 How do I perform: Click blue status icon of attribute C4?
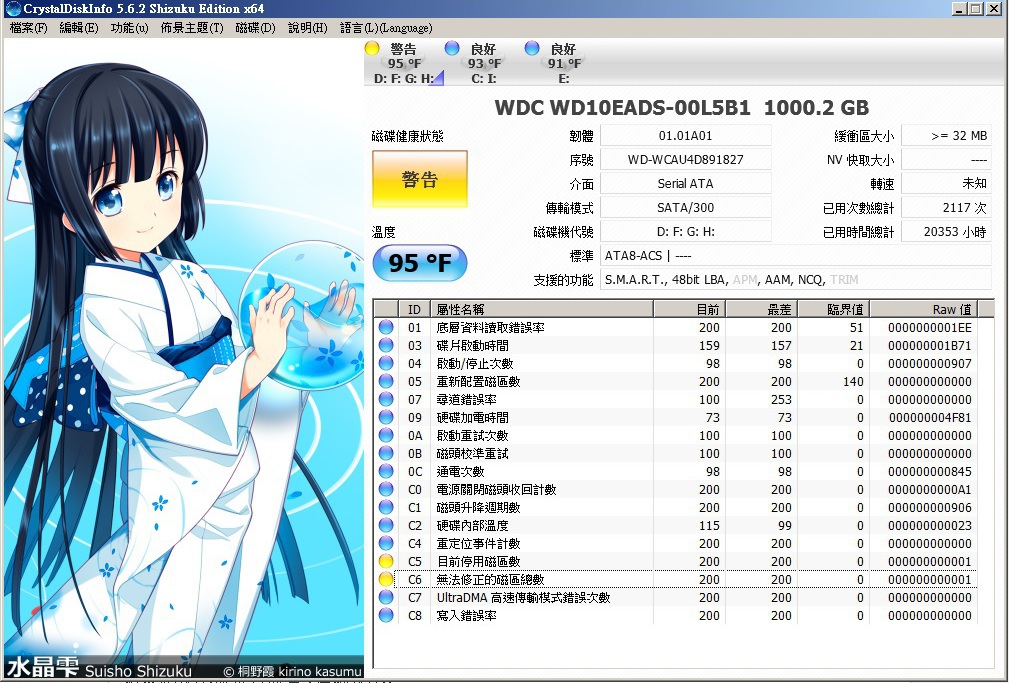pyautogui.click(x=386, y=543)
